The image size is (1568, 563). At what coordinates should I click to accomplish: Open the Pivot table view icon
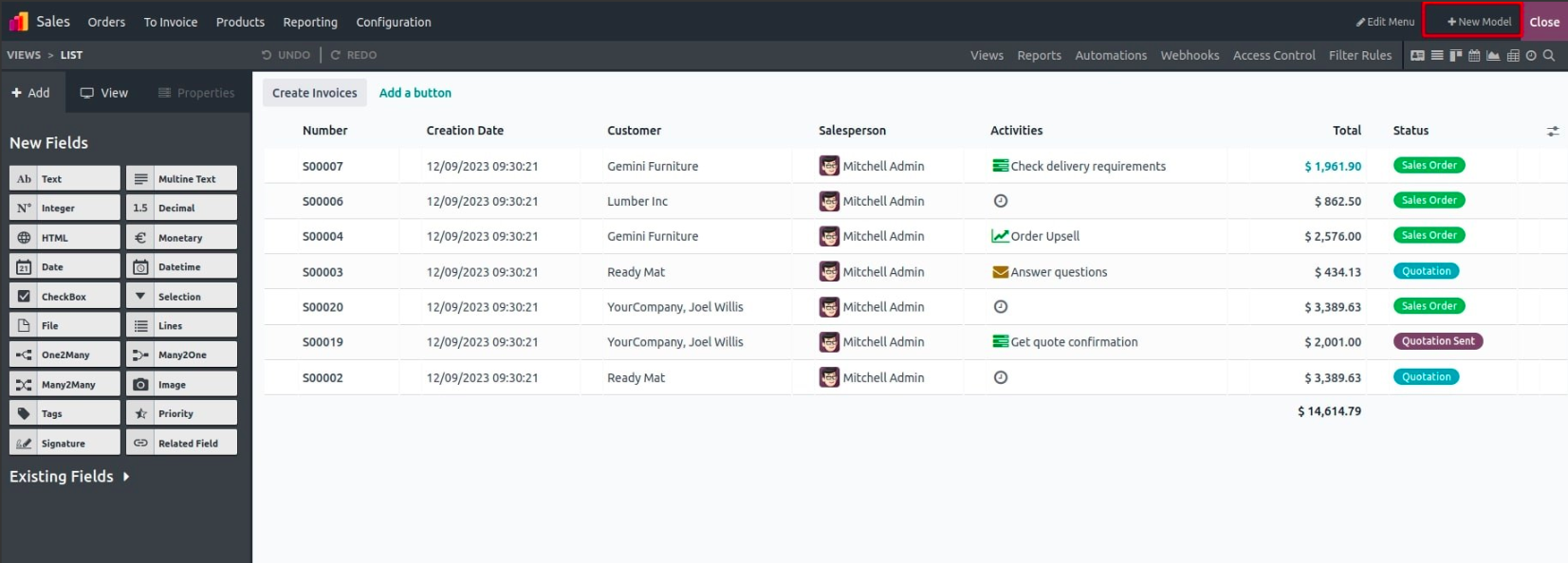(x=1513, y=56)
